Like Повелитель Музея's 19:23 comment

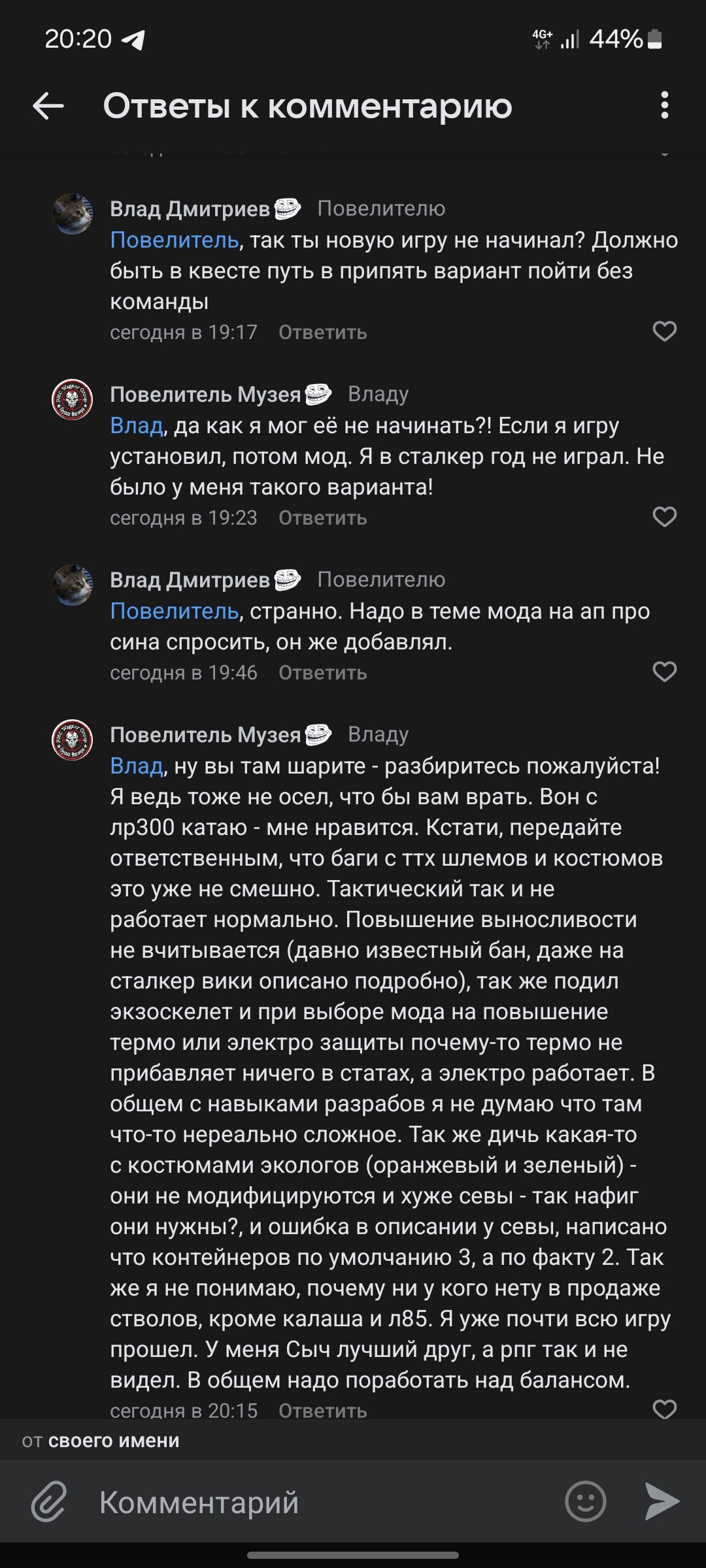point(664,517)
